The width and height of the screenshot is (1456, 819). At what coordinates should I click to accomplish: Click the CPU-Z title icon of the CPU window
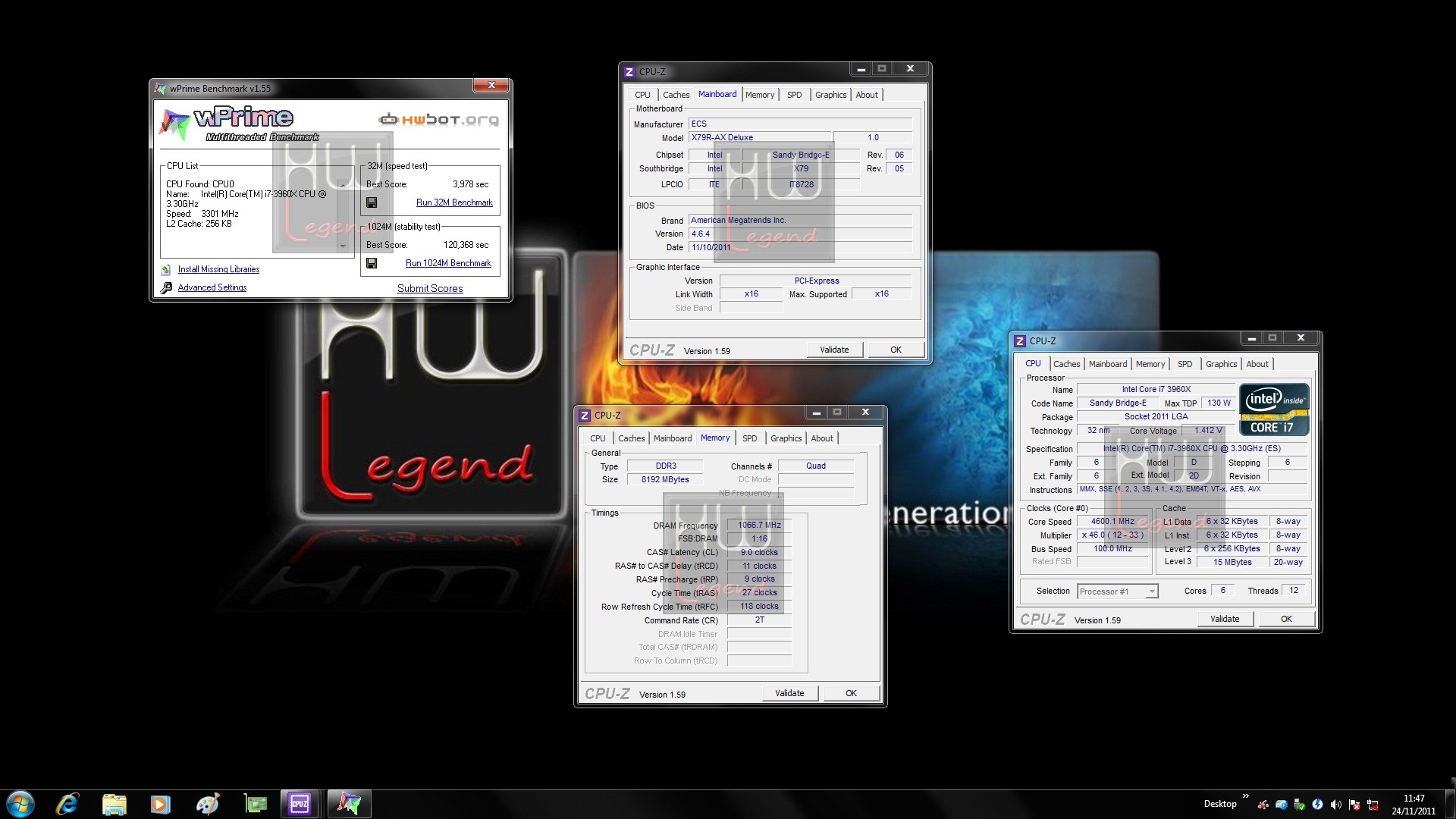click(x=1020, y=341)
